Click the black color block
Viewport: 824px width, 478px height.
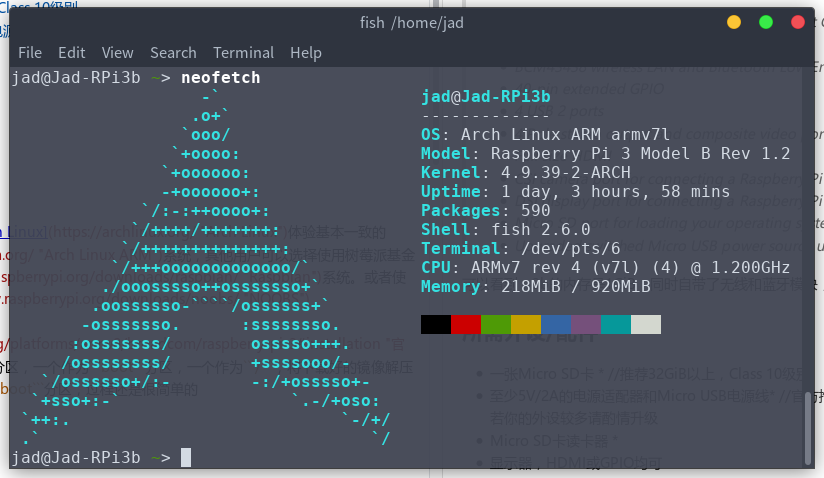[436, 324]
